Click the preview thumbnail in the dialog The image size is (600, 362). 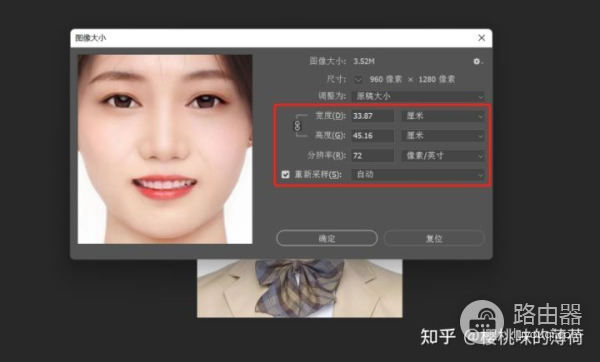tap(165, 149)
